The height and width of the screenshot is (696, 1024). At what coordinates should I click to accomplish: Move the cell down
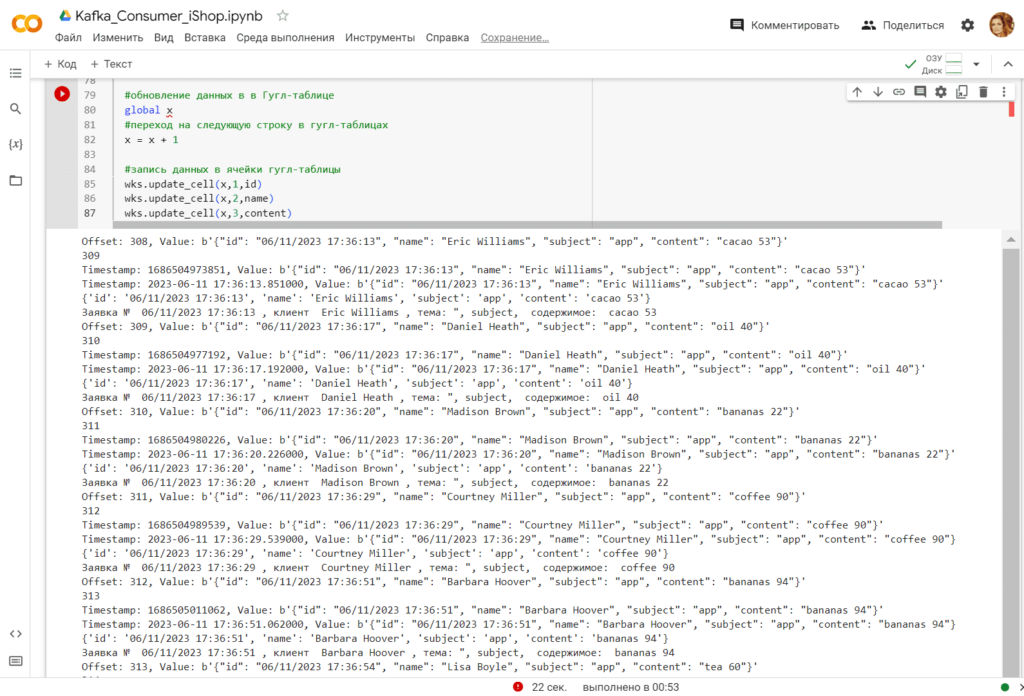(880, 91)
